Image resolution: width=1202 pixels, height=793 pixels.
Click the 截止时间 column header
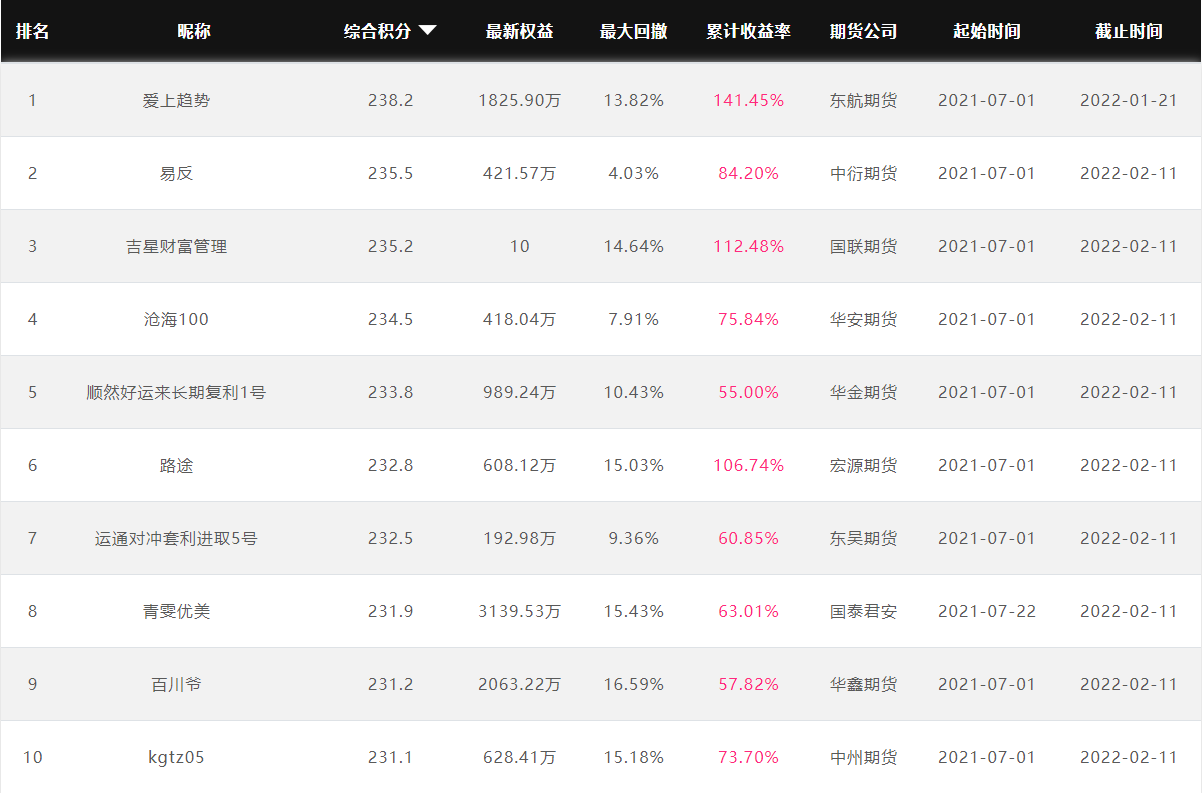(x=1128, y=31)
